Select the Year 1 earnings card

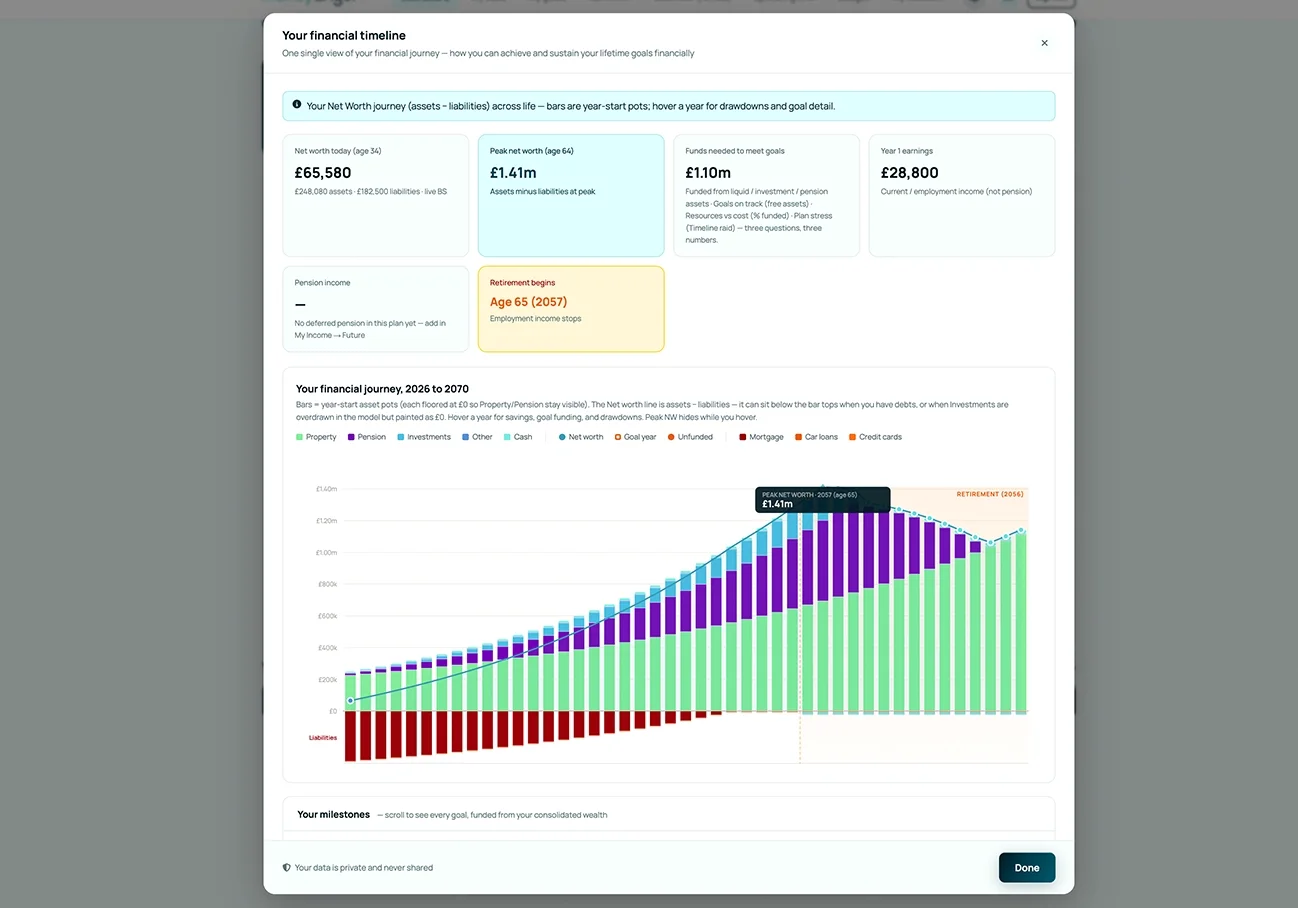click(962, 196)
